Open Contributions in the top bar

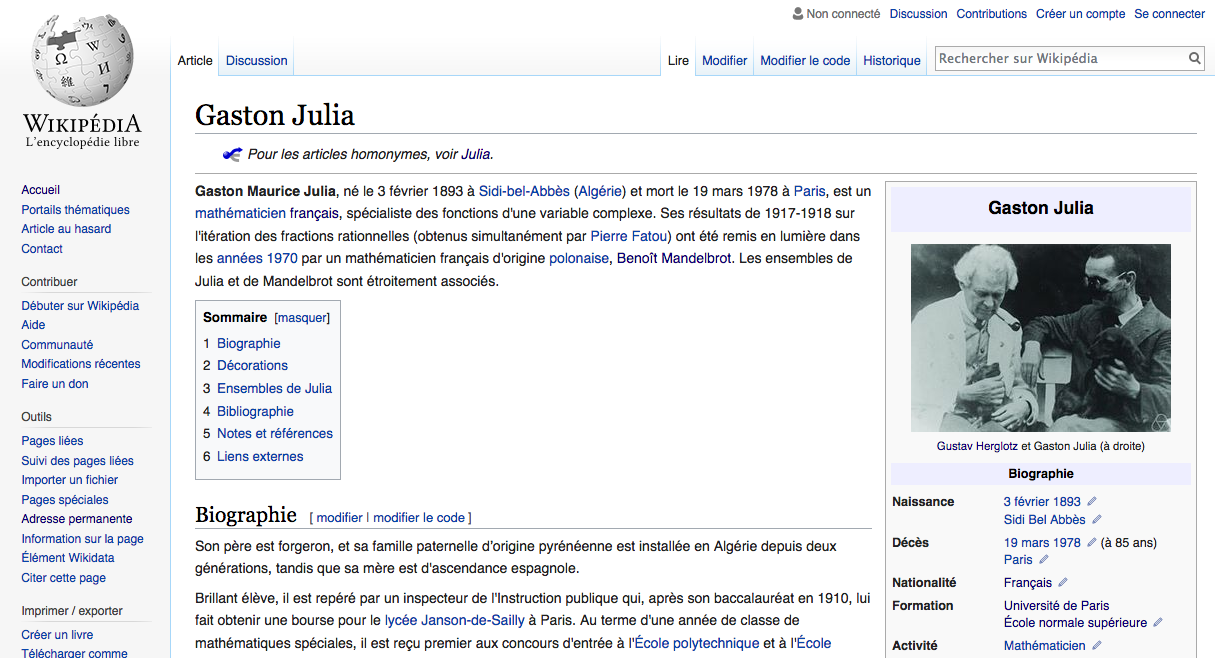[x=992, y=14]
